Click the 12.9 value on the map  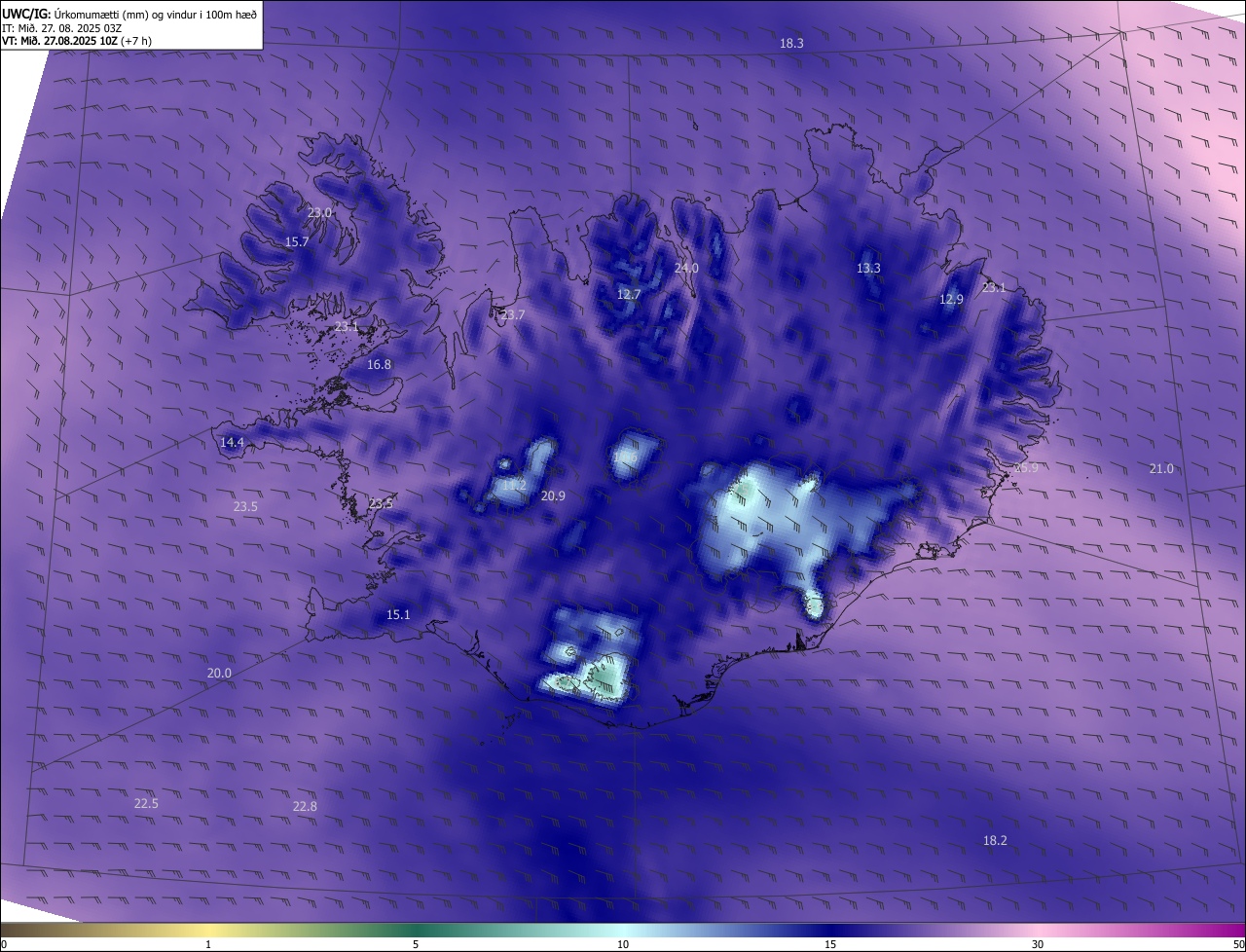click(951, 300)
